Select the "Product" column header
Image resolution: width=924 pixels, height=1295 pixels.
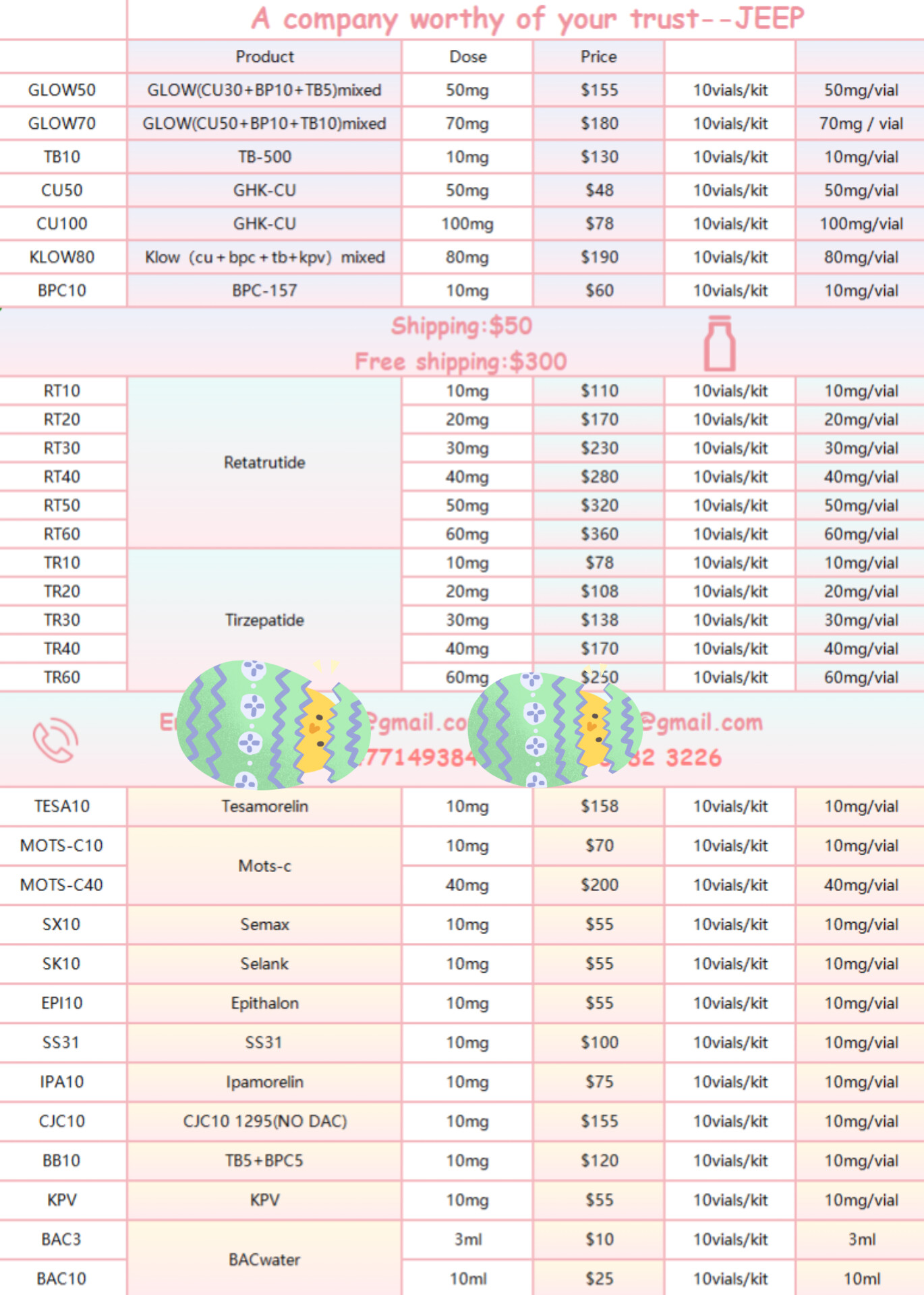point(264,57)
